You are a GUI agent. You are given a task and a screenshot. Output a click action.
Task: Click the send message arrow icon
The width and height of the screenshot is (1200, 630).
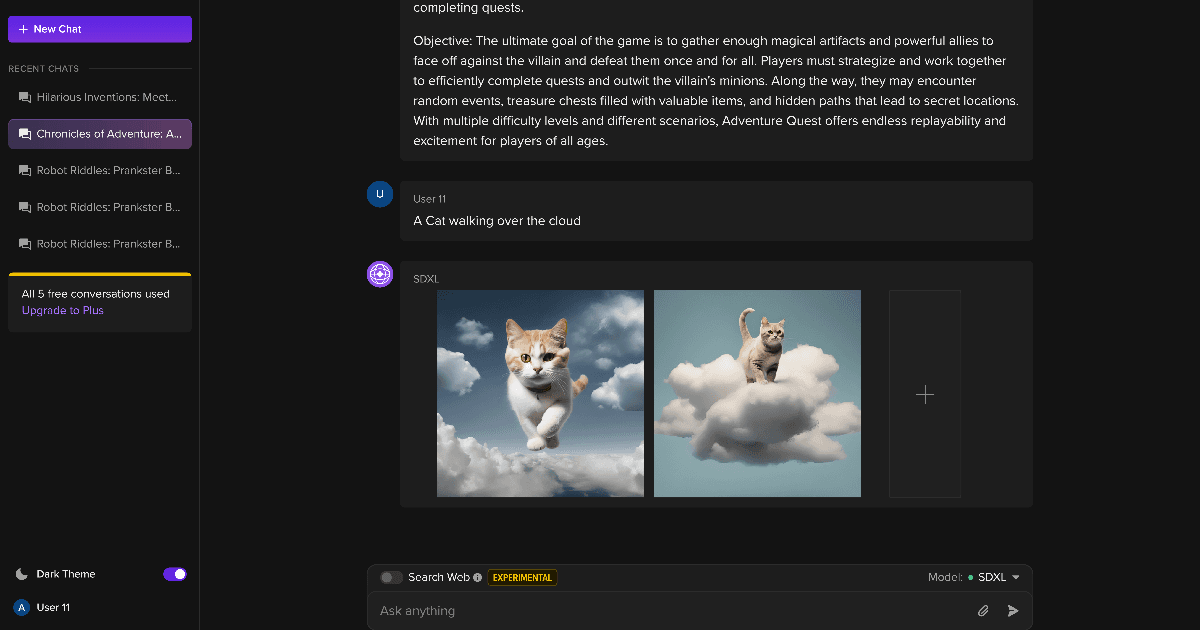[1012, 610]
